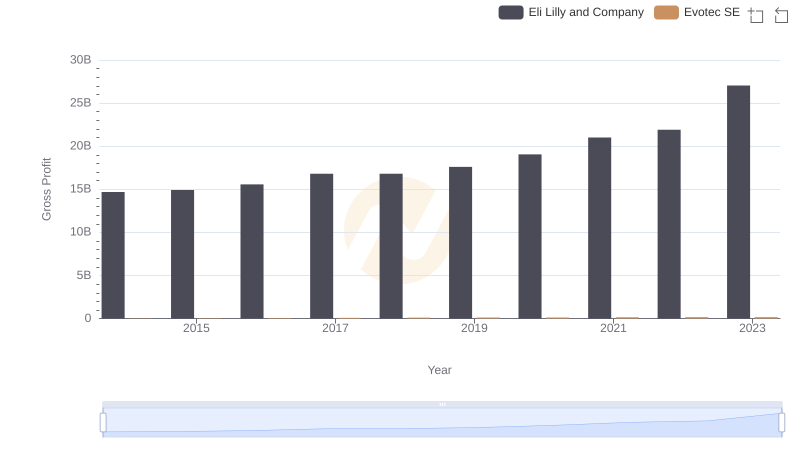Click the Eli Lilly 2018 bar
This screenshot has width=800, height=461.
click(x=391, y=246)
